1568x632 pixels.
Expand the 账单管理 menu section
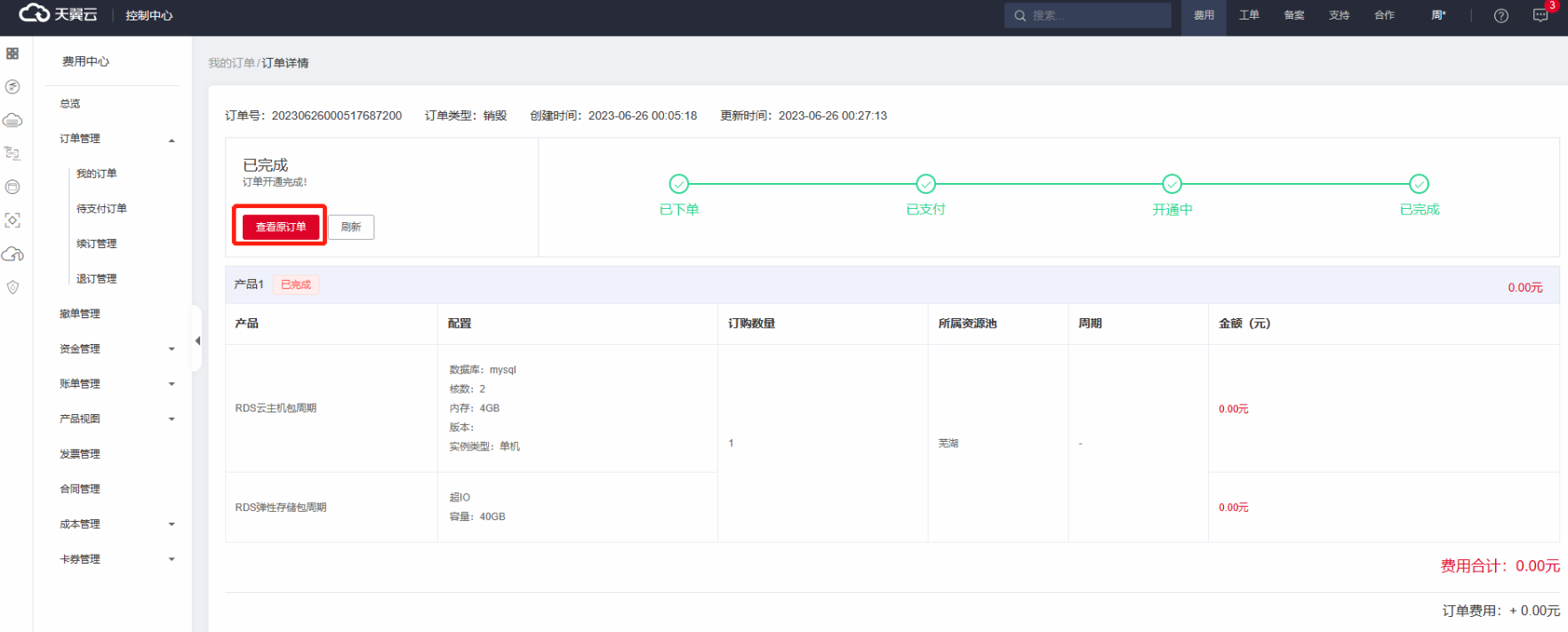pyautogui.click(x=172, y=384)
